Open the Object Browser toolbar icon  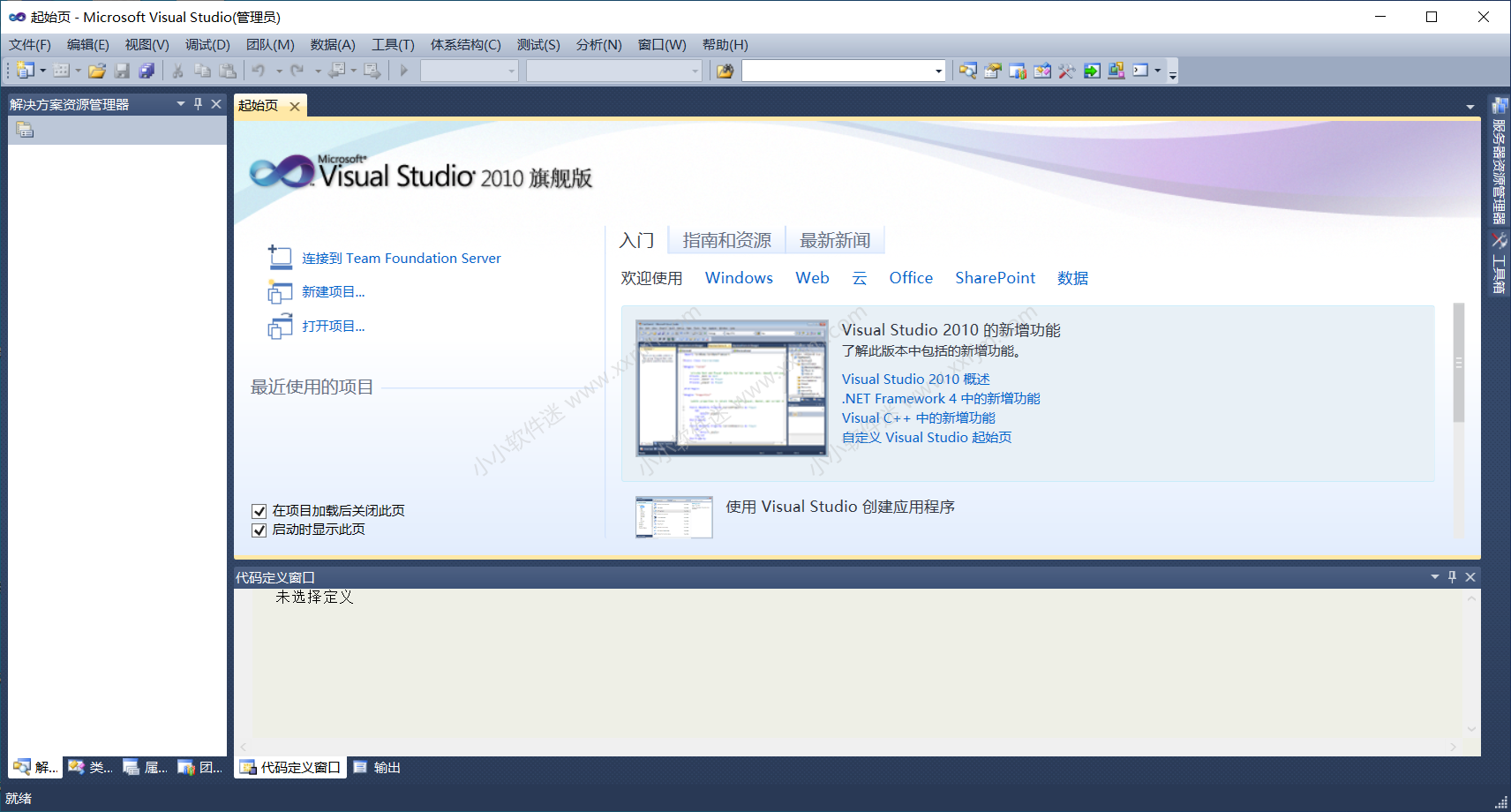click(x=1042, y=71)
